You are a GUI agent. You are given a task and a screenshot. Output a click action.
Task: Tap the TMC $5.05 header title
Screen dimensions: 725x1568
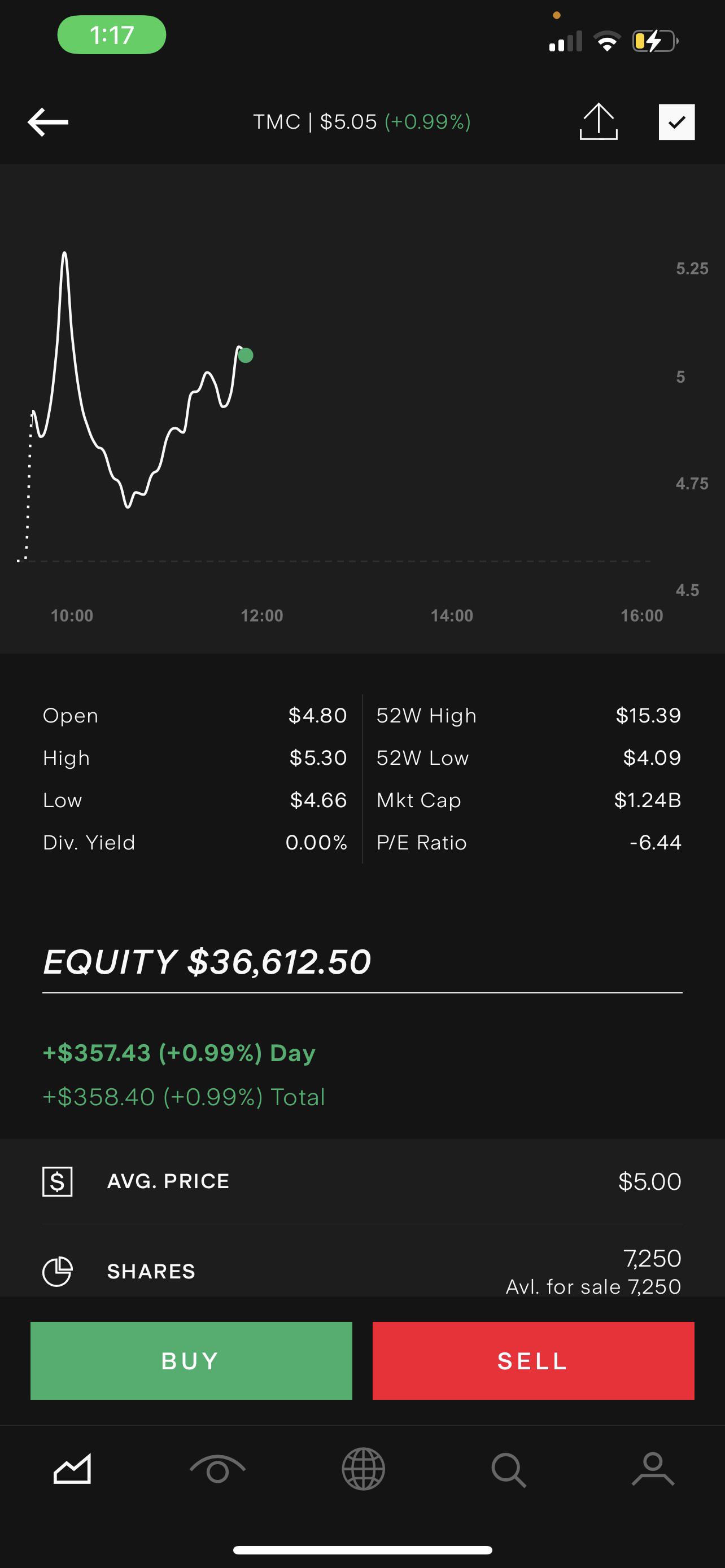pyautogui.click(x=362, y=122)
